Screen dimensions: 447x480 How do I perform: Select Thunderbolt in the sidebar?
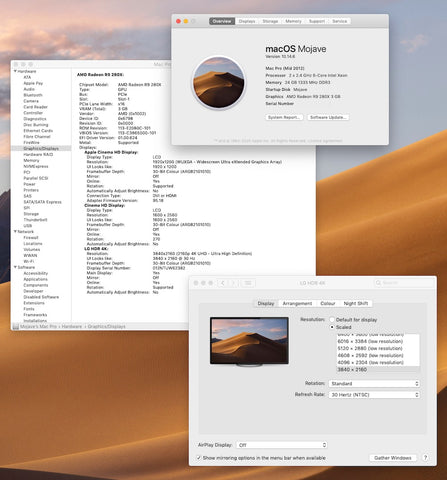pyautogui.click(x=35, y=220)
